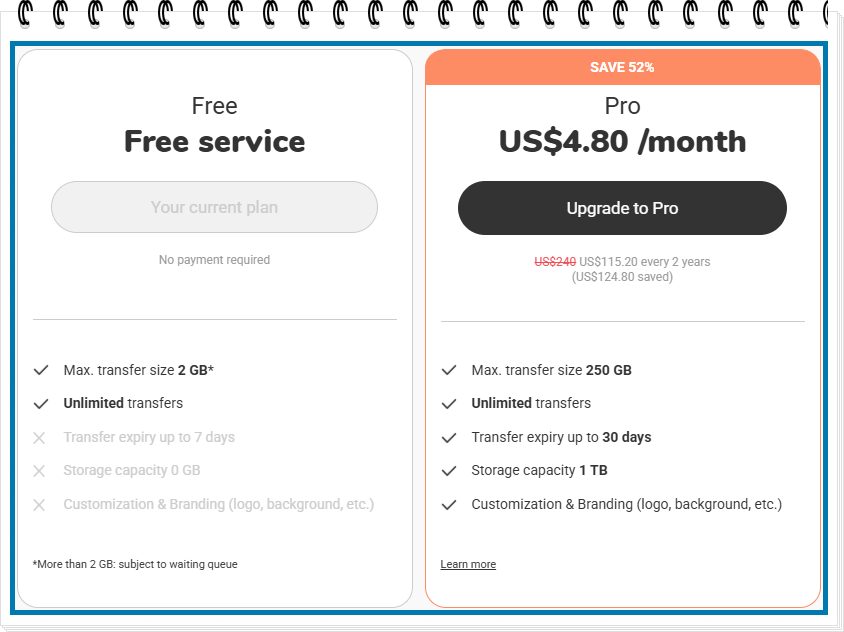Click the Pro plan title

(x=622, y=106)
